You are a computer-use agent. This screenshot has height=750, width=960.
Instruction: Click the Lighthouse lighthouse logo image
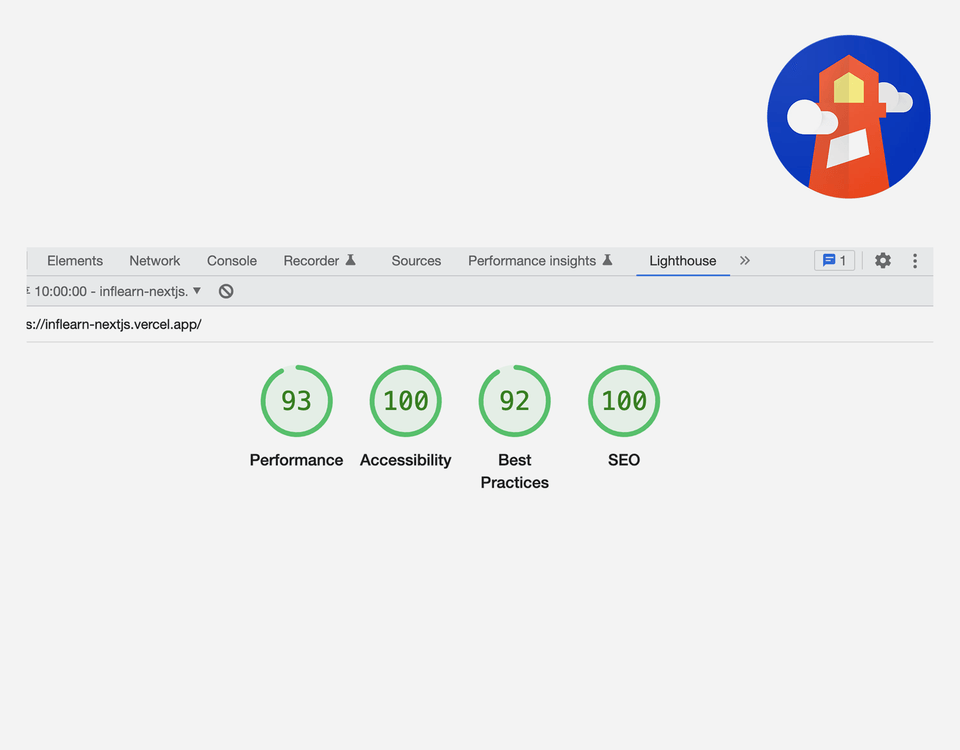tap(849, 116)
